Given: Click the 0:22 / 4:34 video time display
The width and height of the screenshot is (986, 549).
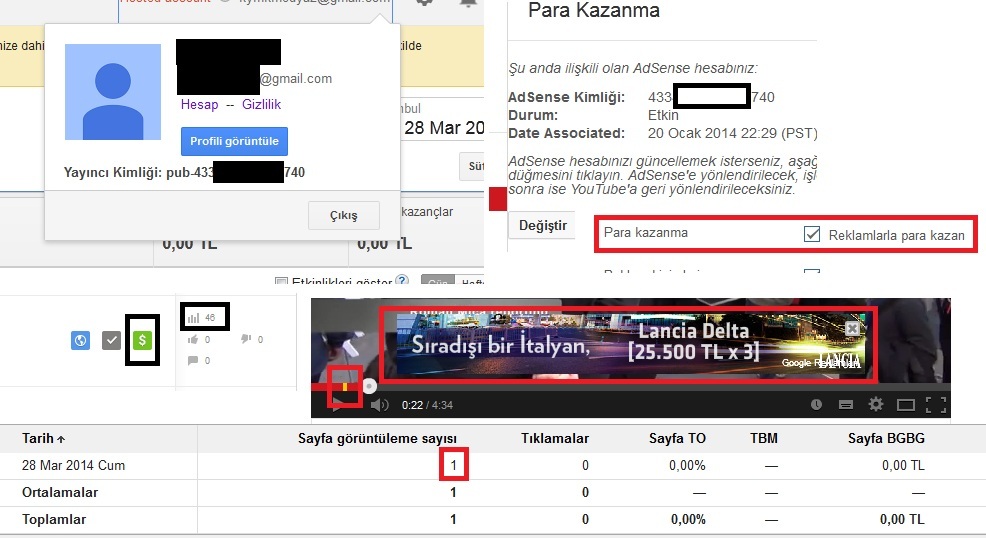Looking at the screenshot, I should (427, 405).
